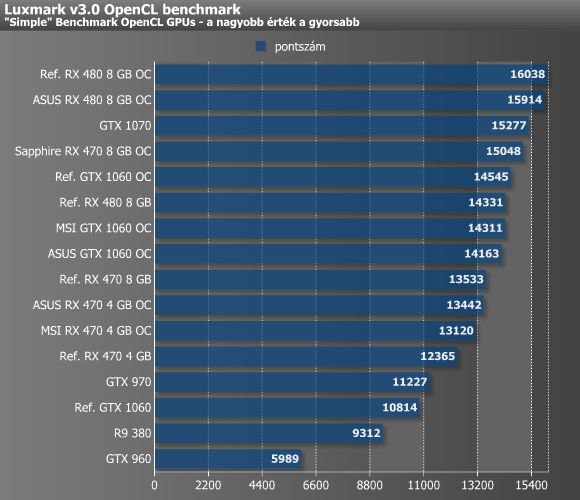Click the Luxmark v3.0 OpenCL benchmark title
Viewport: 580px width, 500px height.
click(x=122, y=9)
